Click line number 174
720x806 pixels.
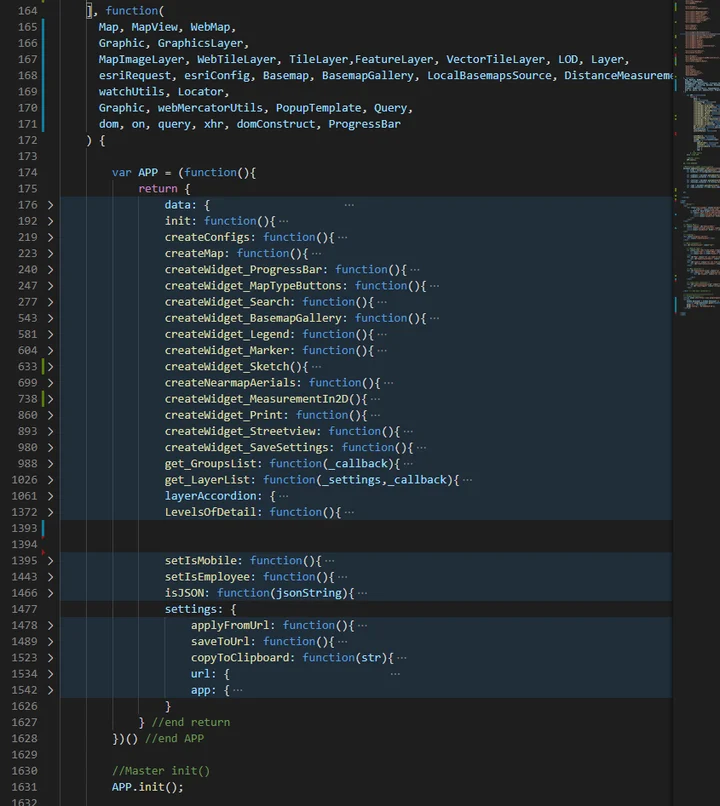click(27, 173)
